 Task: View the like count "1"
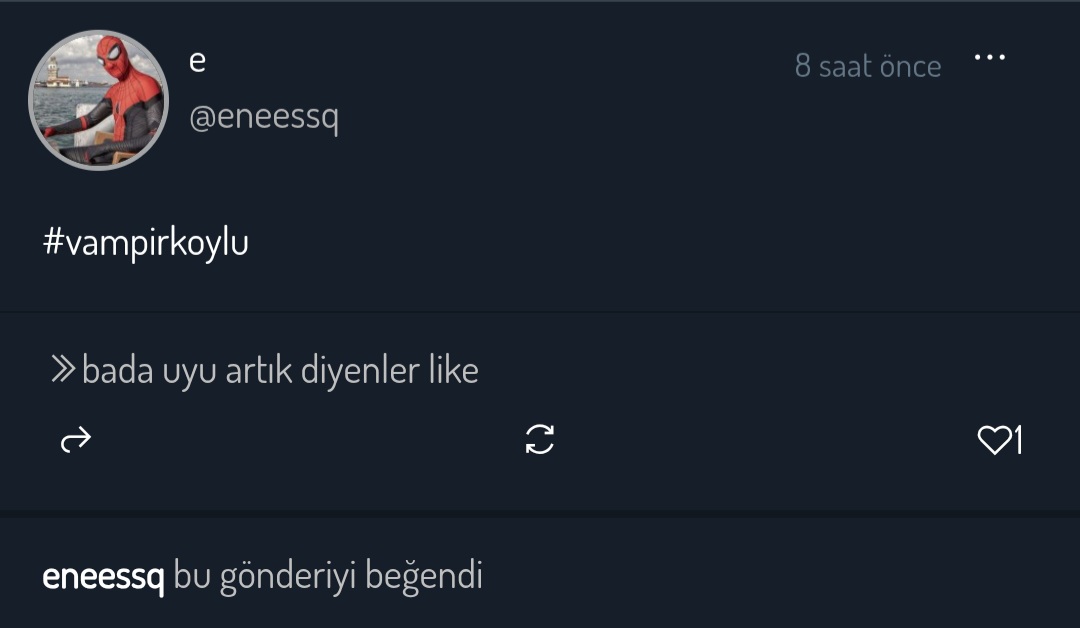(x=1019, y=440)
